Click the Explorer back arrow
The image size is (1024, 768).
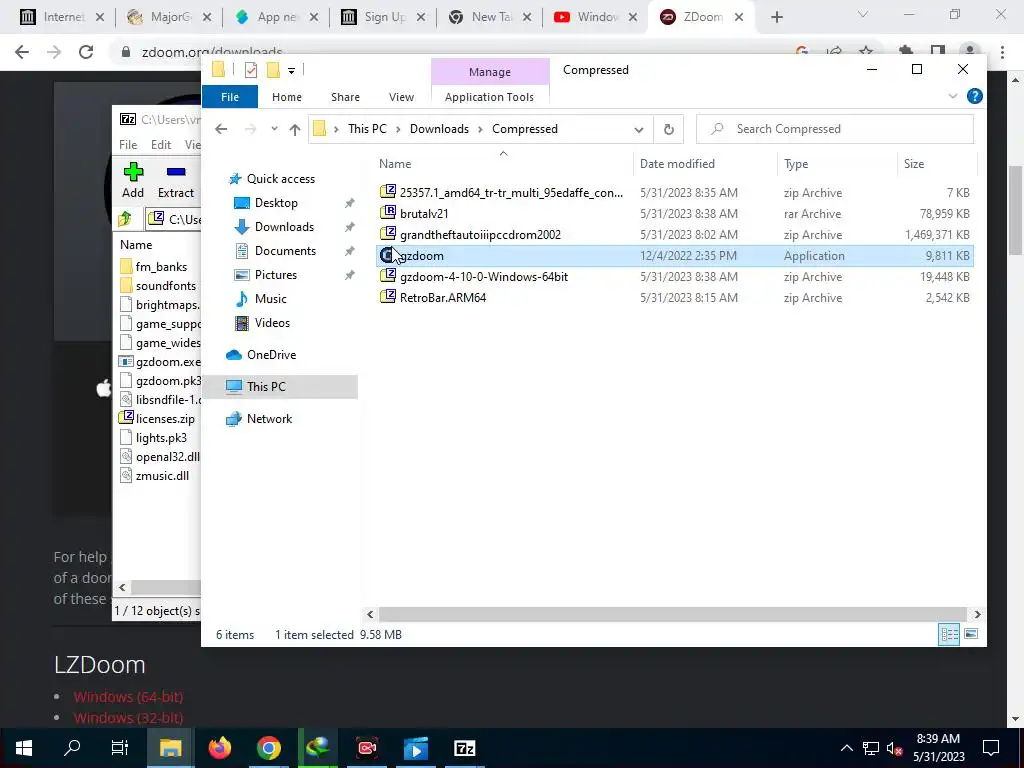coord(221,129)
